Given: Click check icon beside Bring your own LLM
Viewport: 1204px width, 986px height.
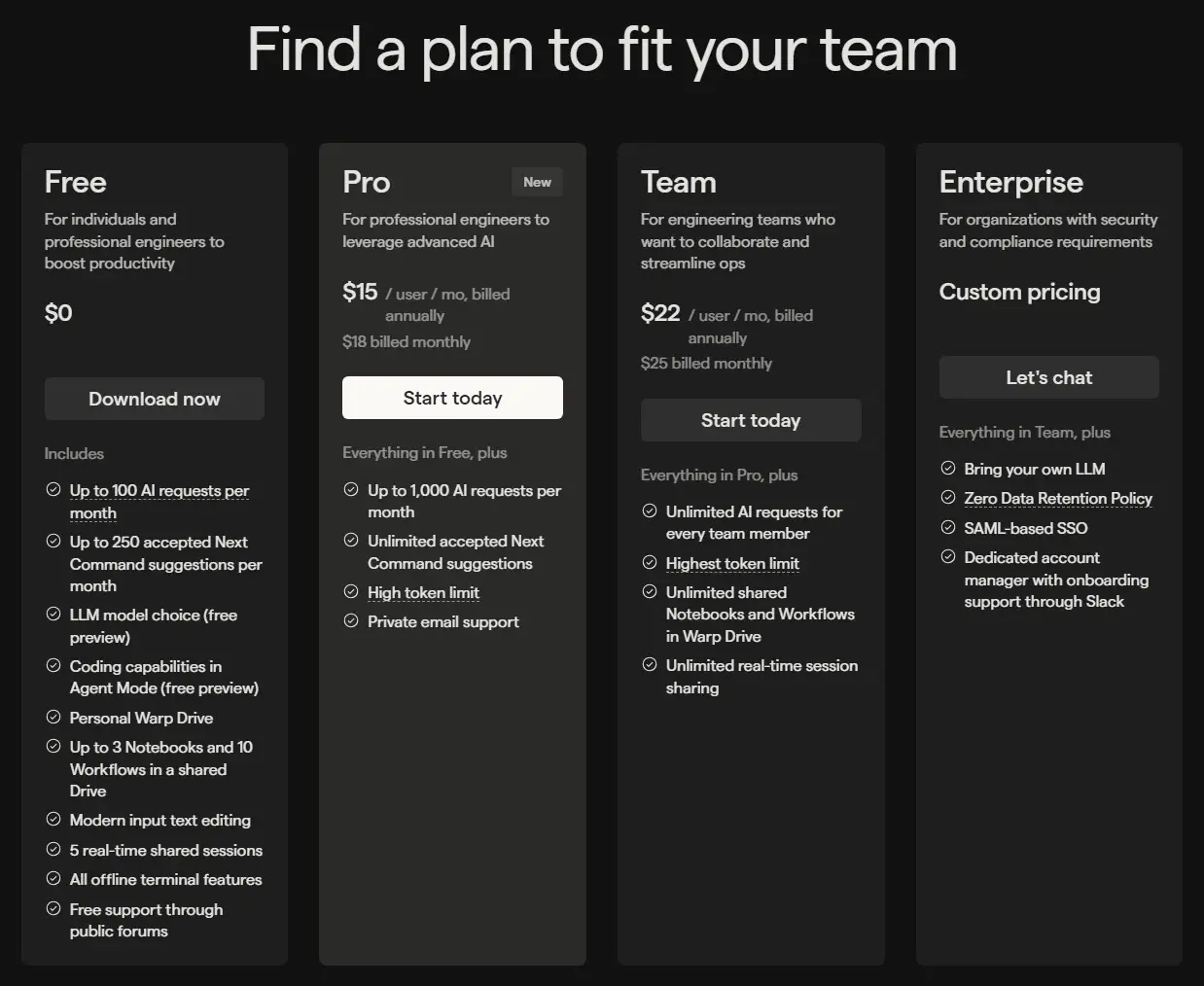Looking at the screenshot, I should pos(948,469).
